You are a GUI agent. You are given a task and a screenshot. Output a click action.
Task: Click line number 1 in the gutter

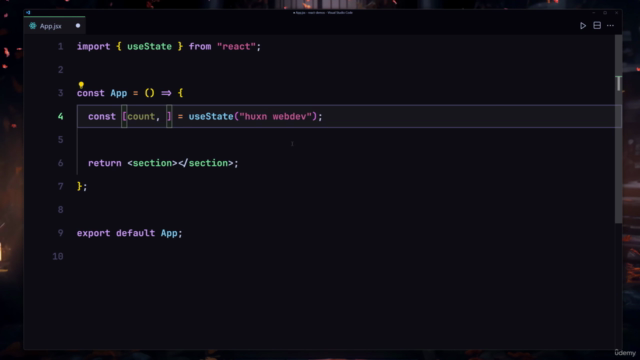click(60, 47)
